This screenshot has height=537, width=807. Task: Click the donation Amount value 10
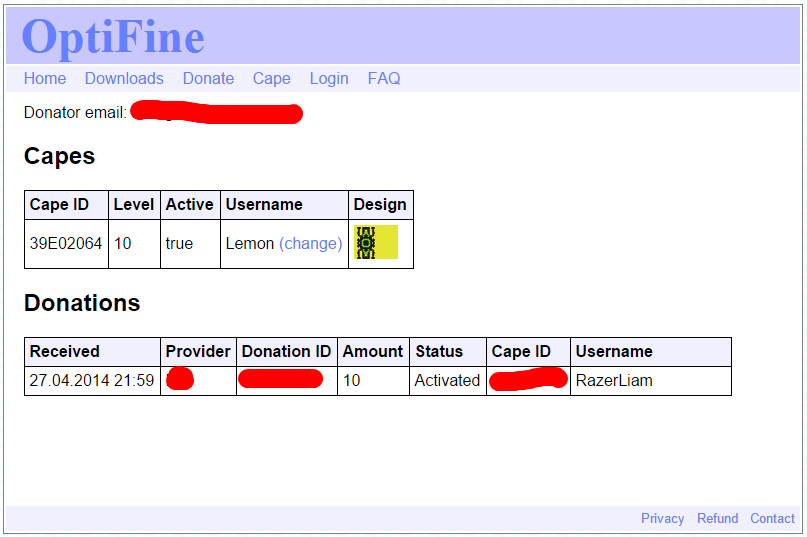click(352, 380)
